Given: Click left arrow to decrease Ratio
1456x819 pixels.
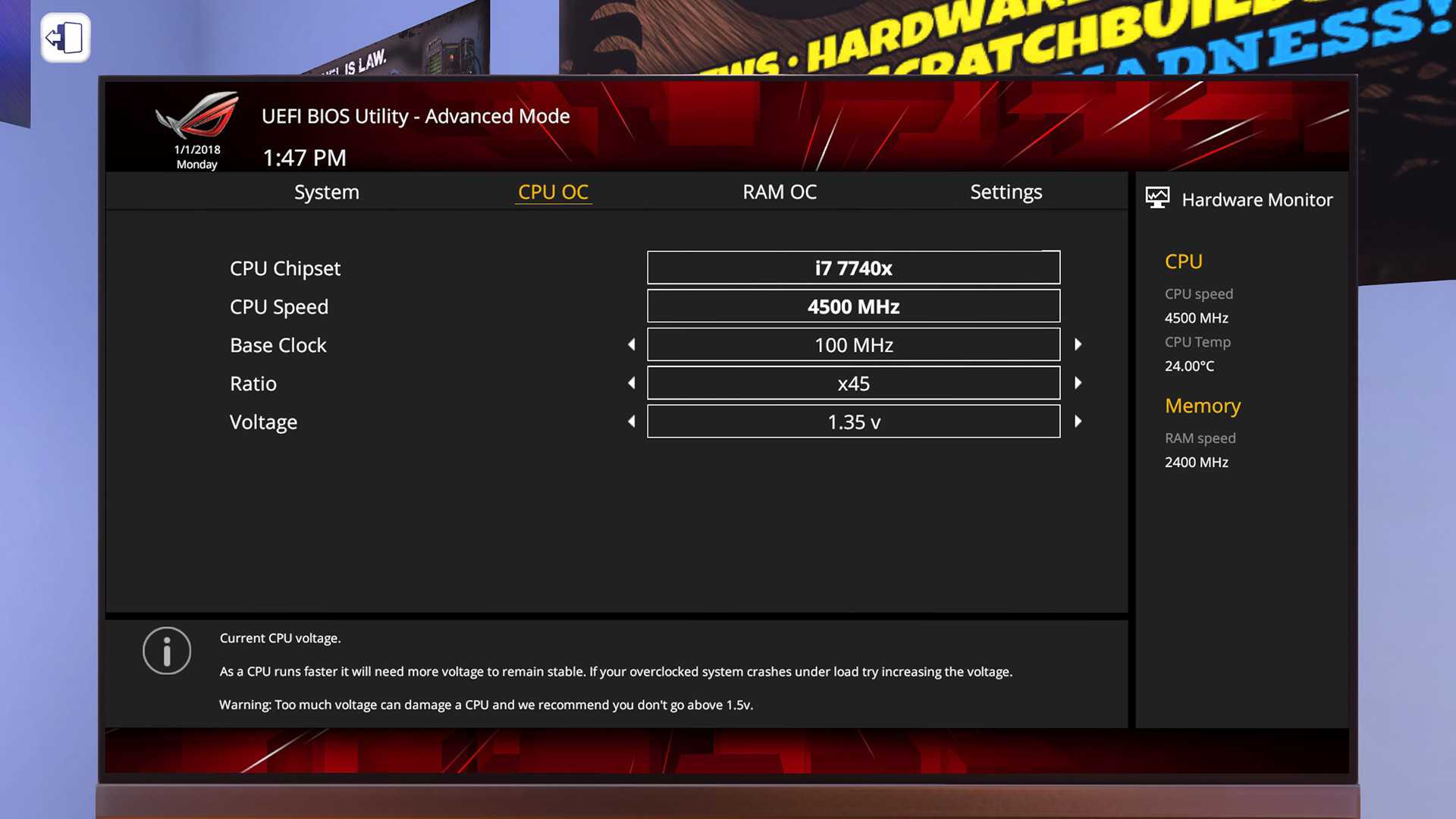Looking at the screenshot, I should coord(631,382).
